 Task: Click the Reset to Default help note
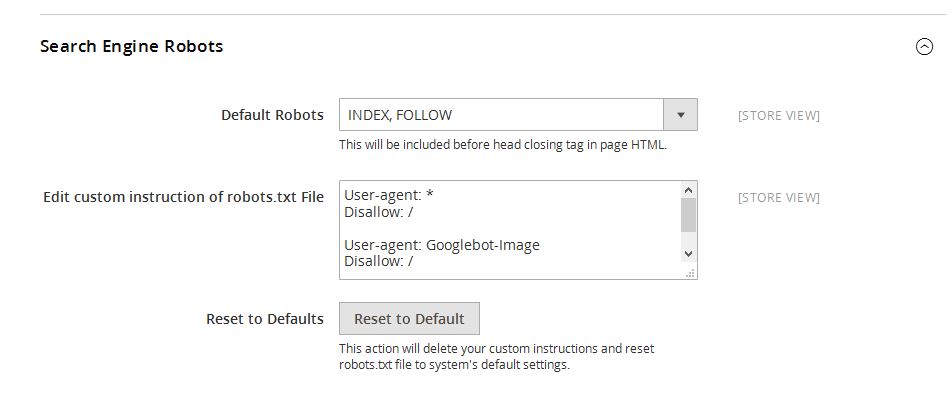point(496,357)
